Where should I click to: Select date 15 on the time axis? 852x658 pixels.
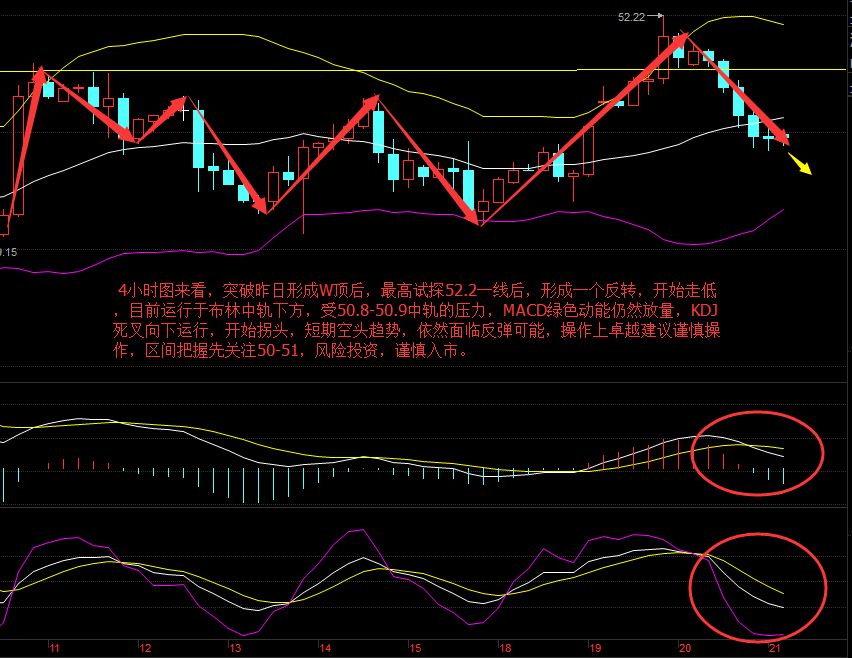click(415, 648)
